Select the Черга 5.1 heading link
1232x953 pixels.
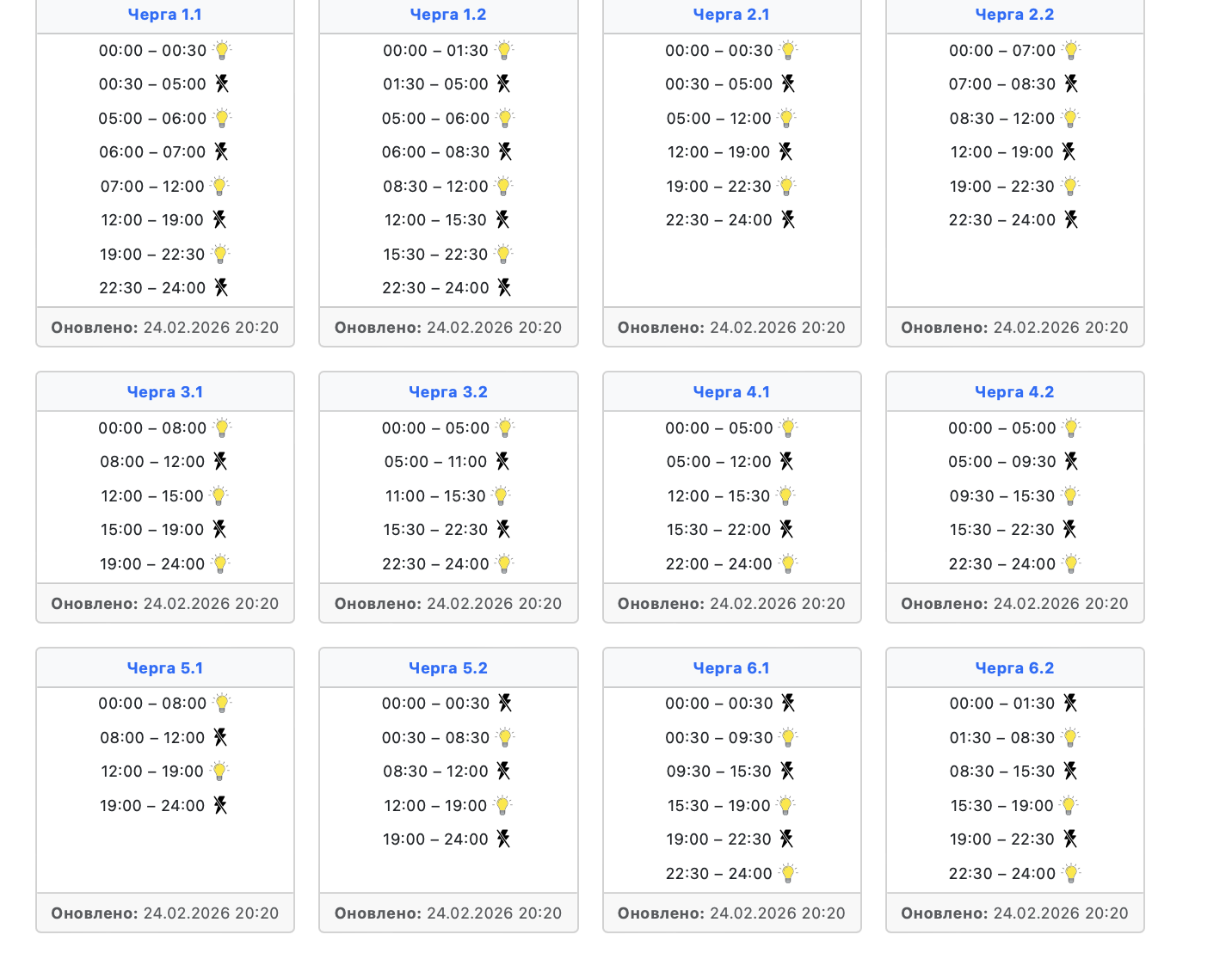coord(164,668)
